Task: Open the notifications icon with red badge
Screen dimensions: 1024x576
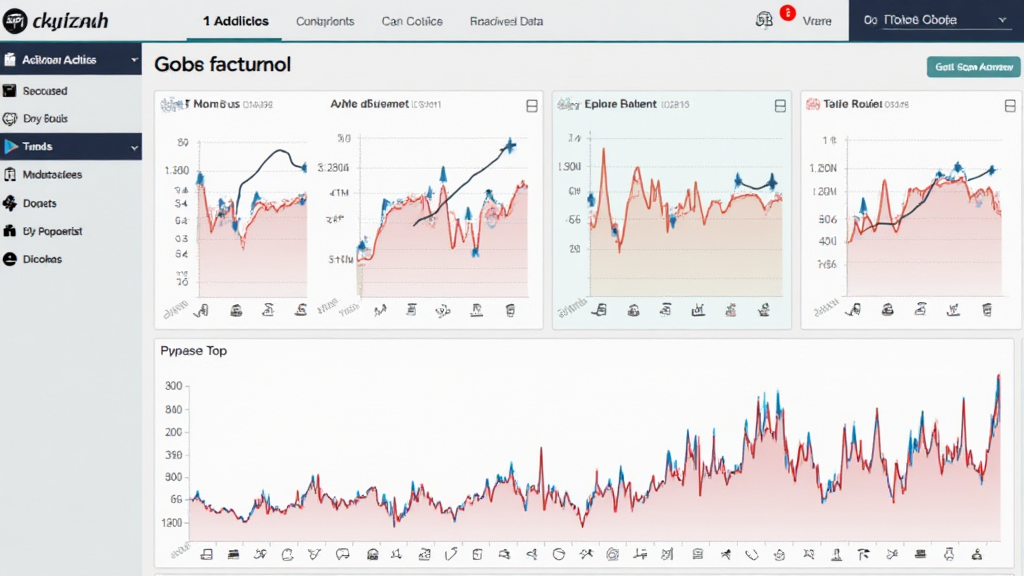Action: click(766, 19)
